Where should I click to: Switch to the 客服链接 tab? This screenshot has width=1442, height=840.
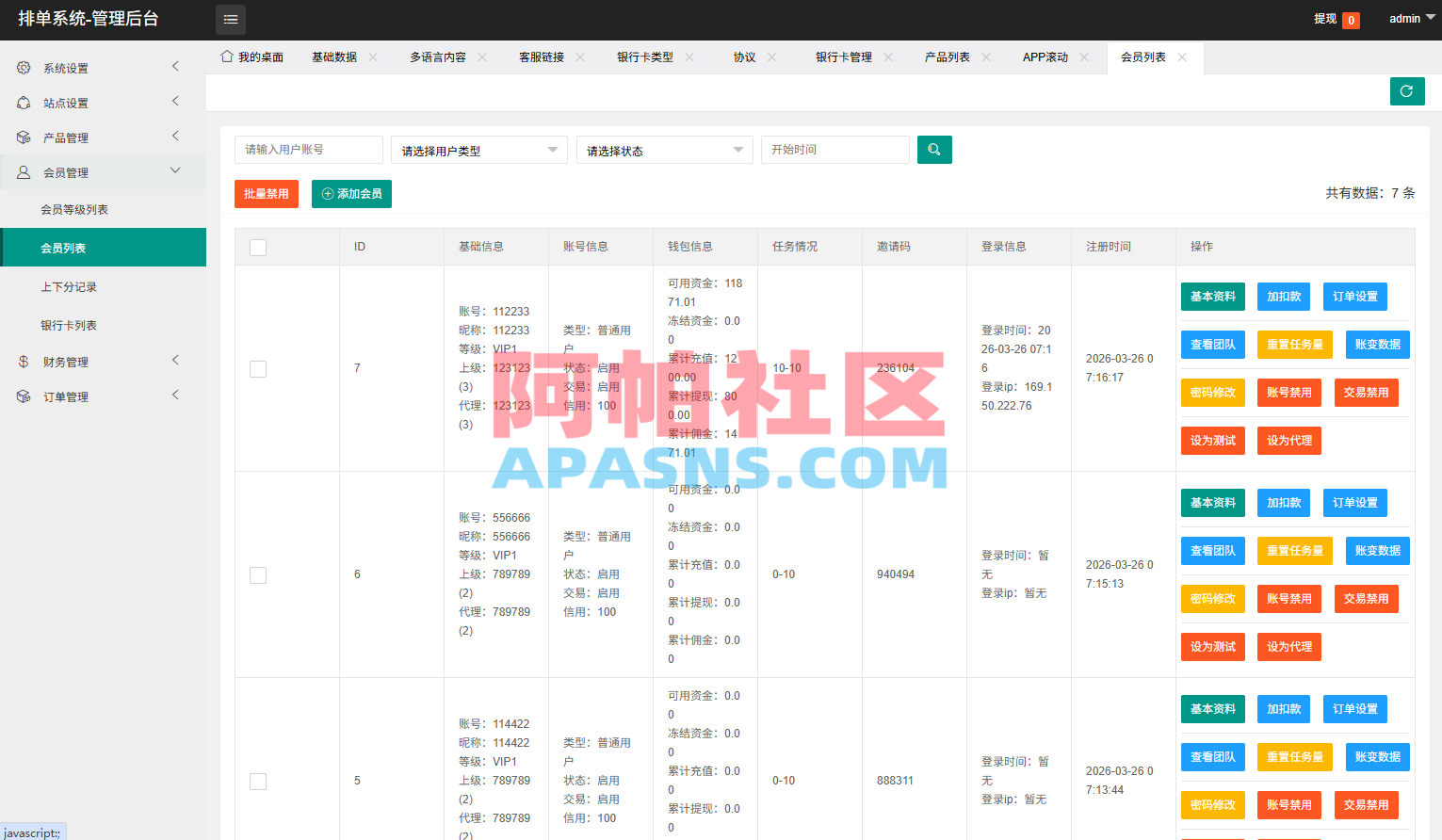pos(542,57)
